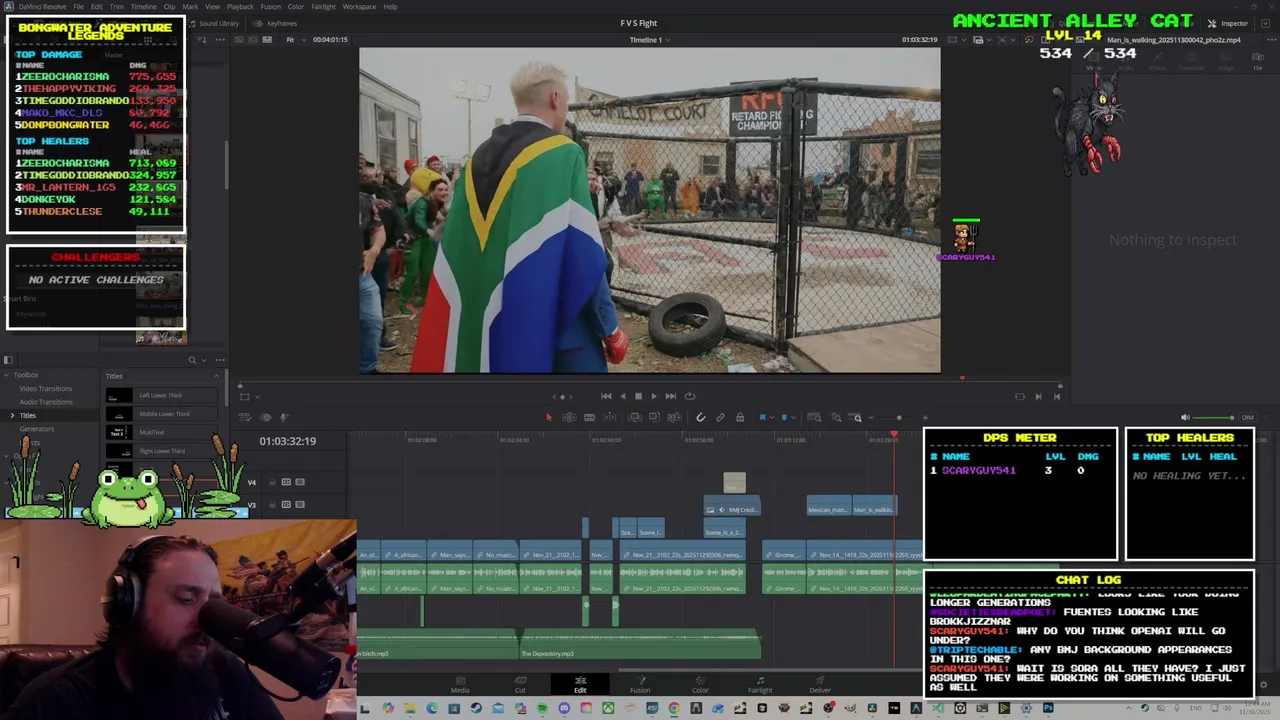The width and height of the screenshot is (1280, 720).
Task: Switch to the Deliver page
Action: tap(820, 685)
